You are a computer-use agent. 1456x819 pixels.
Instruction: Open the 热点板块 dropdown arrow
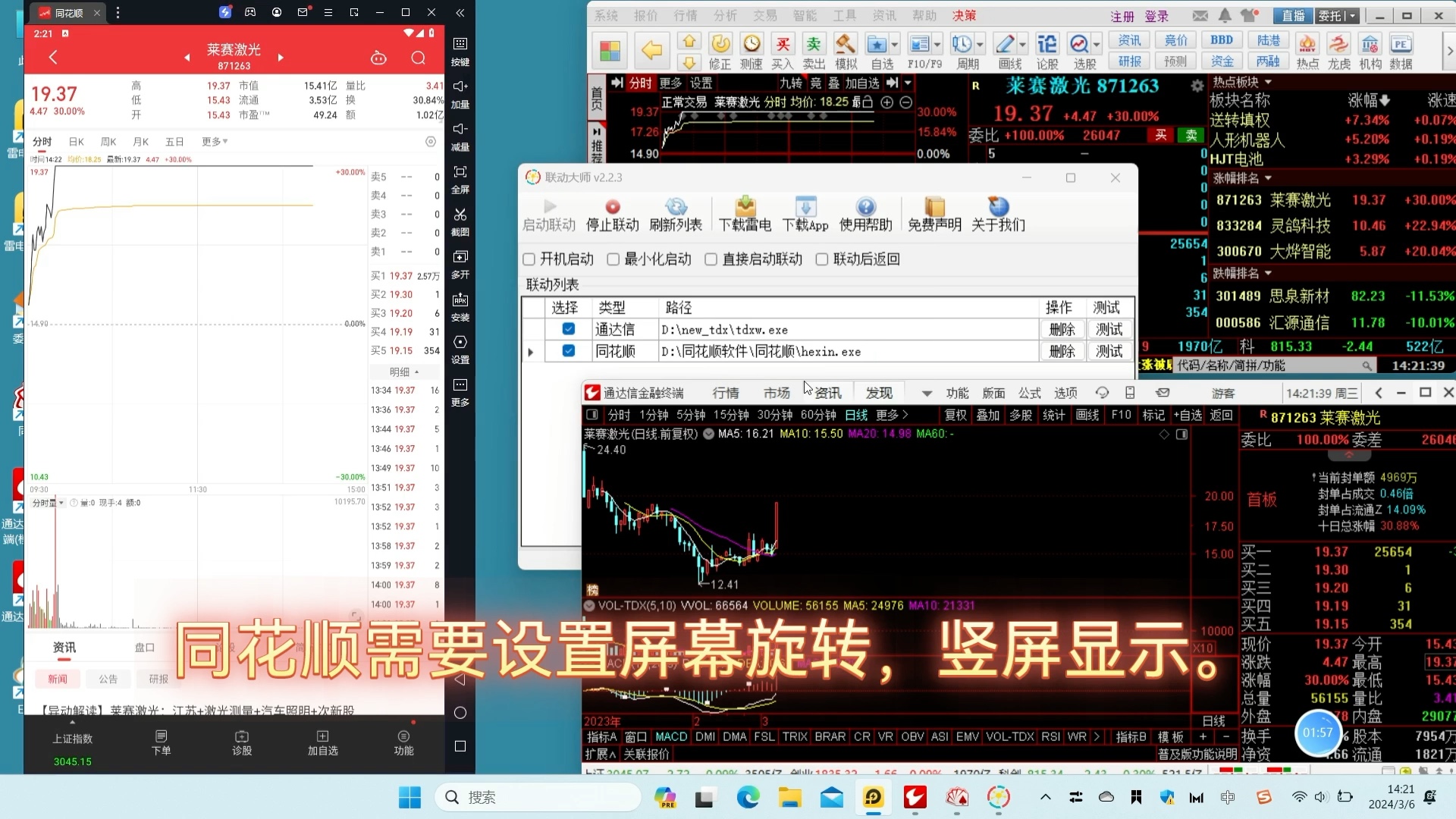pyautogui.click(x=1268, y=82)
